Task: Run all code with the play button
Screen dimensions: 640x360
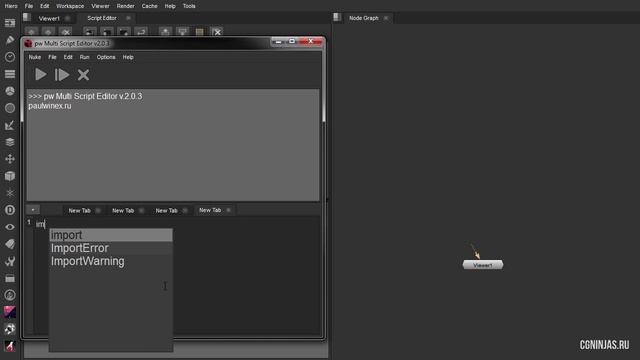Action: pos(40,75)
